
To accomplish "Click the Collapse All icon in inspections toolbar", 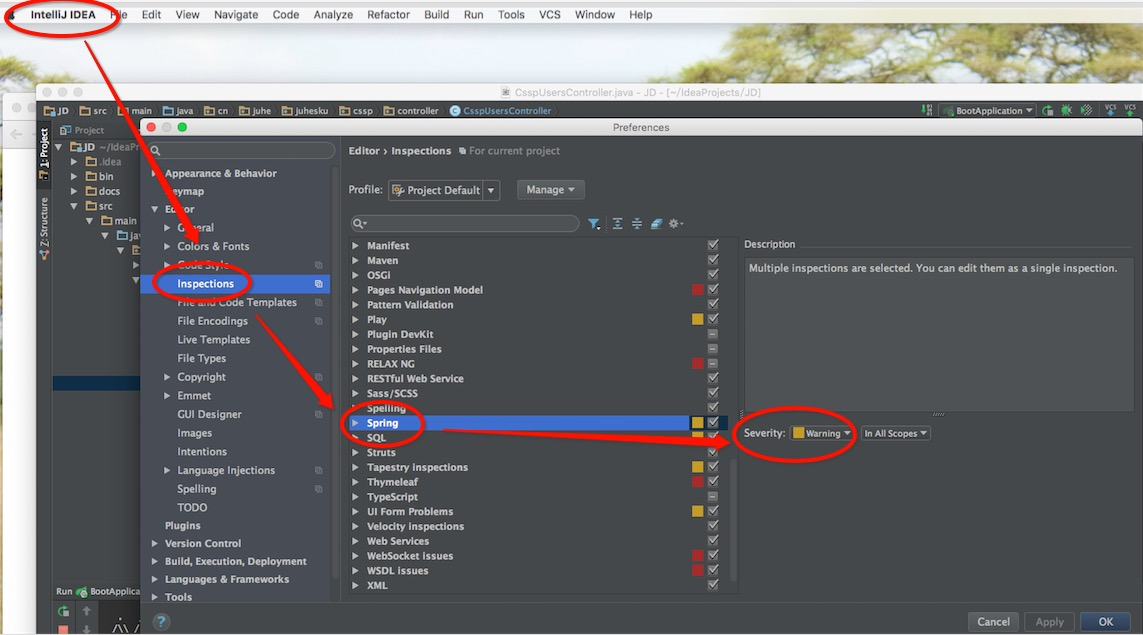I will point(636,224).
